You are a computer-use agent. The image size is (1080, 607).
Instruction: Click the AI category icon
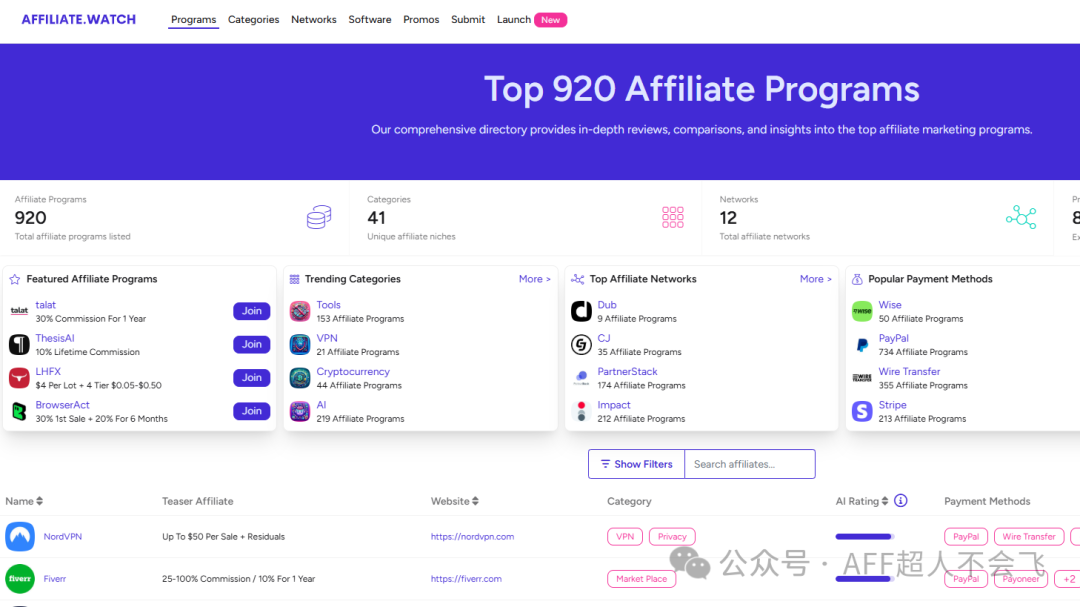(300, 411)
